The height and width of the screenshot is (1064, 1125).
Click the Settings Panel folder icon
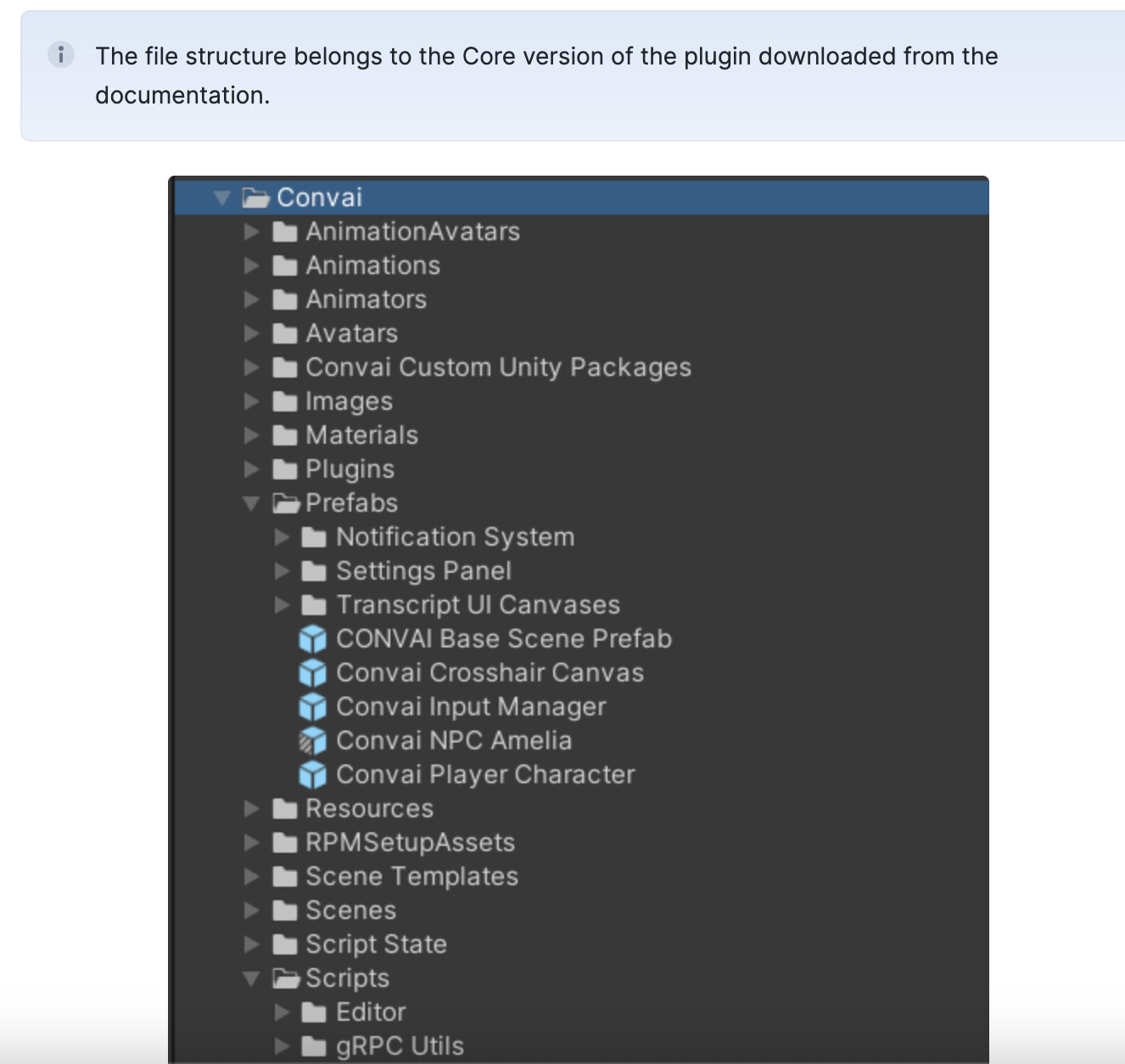tap(315, 572)
